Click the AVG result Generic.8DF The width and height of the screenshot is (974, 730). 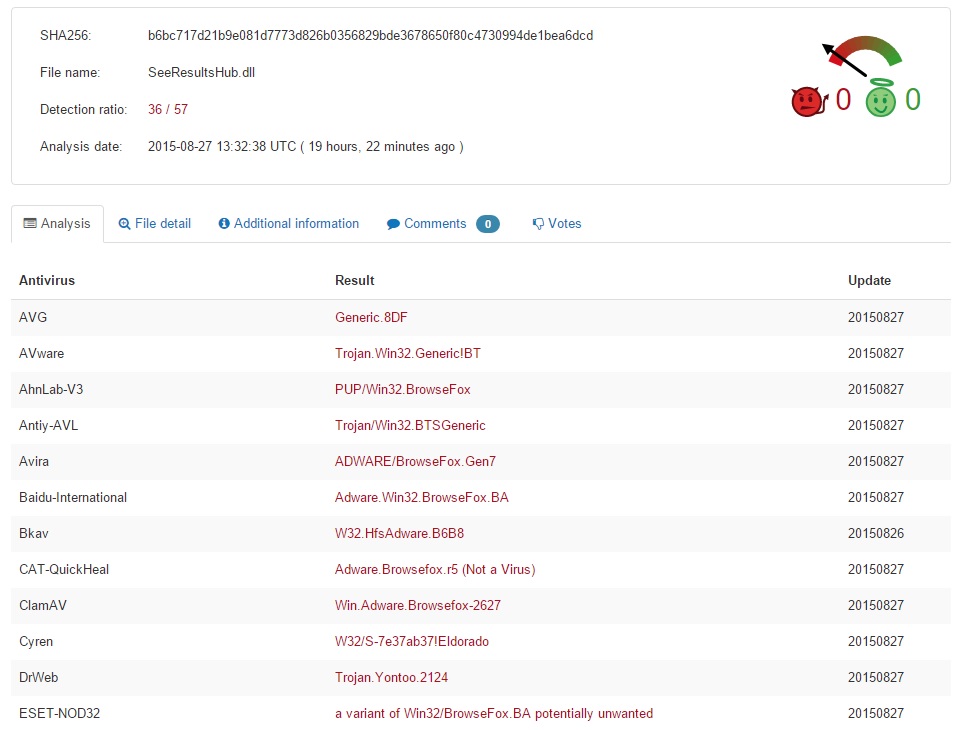[371, 317]
